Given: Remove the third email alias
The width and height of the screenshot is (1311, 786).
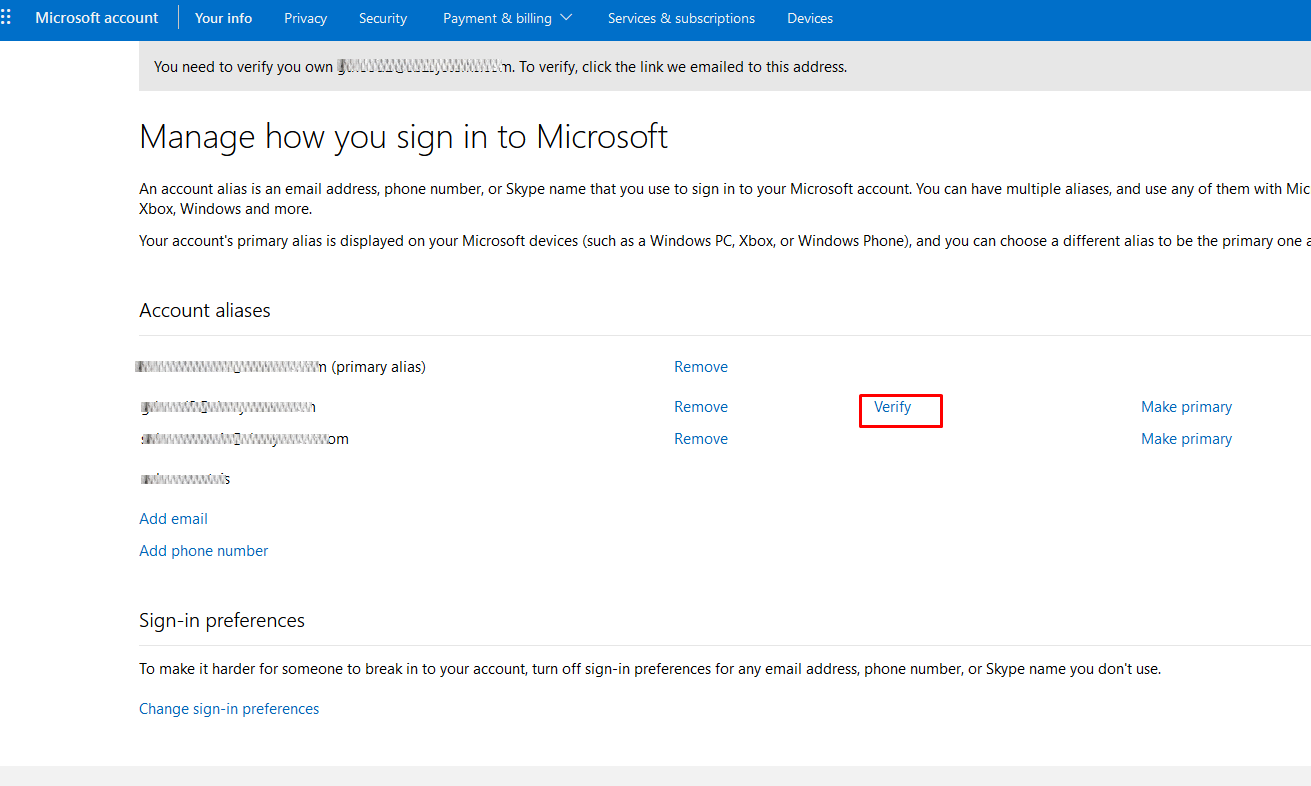Looking at the screenshot, I should (700, 439).
